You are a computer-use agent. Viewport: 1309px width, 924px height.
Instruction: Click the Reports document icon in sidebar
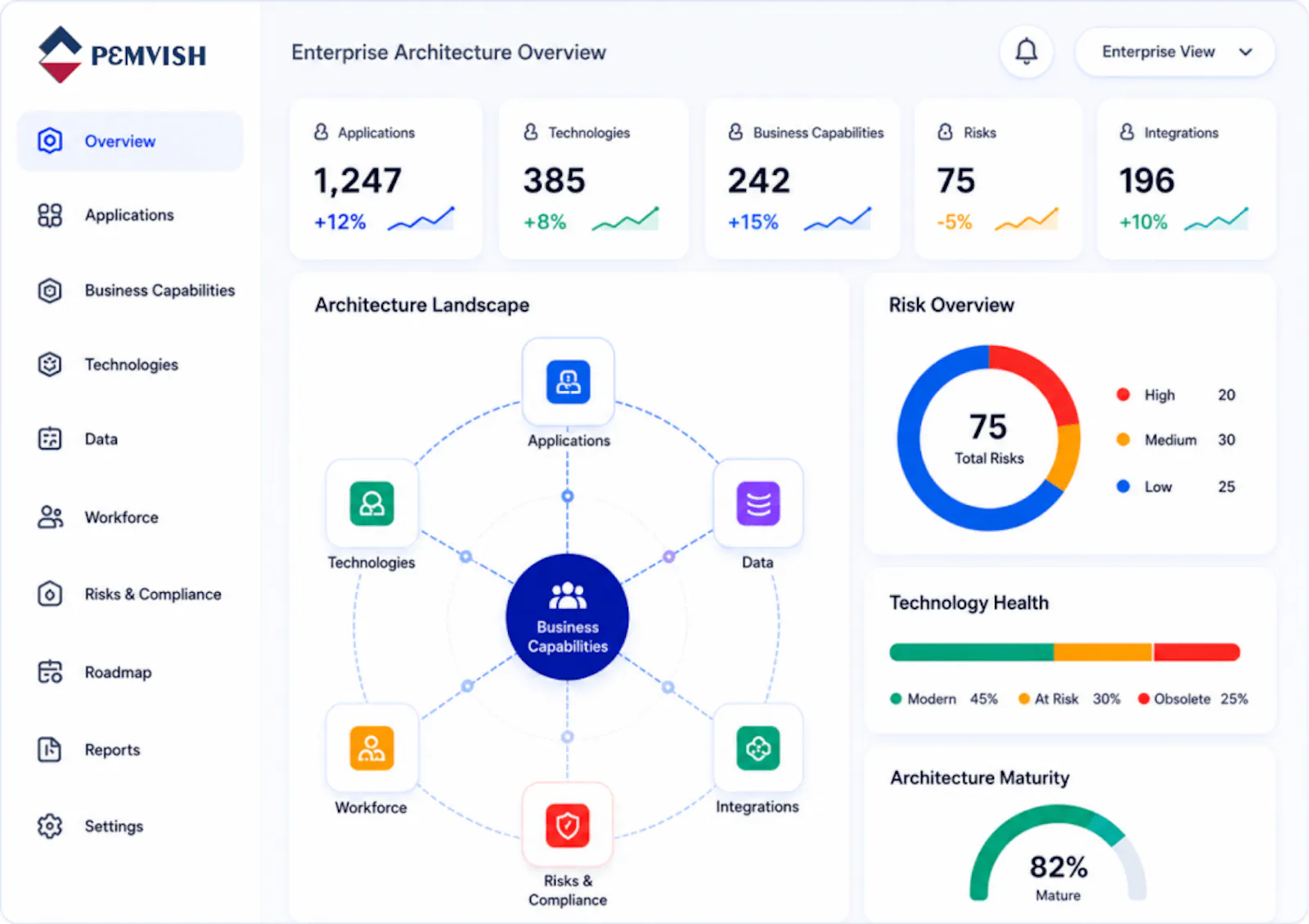pyautogui.click(x=50, y=749)
